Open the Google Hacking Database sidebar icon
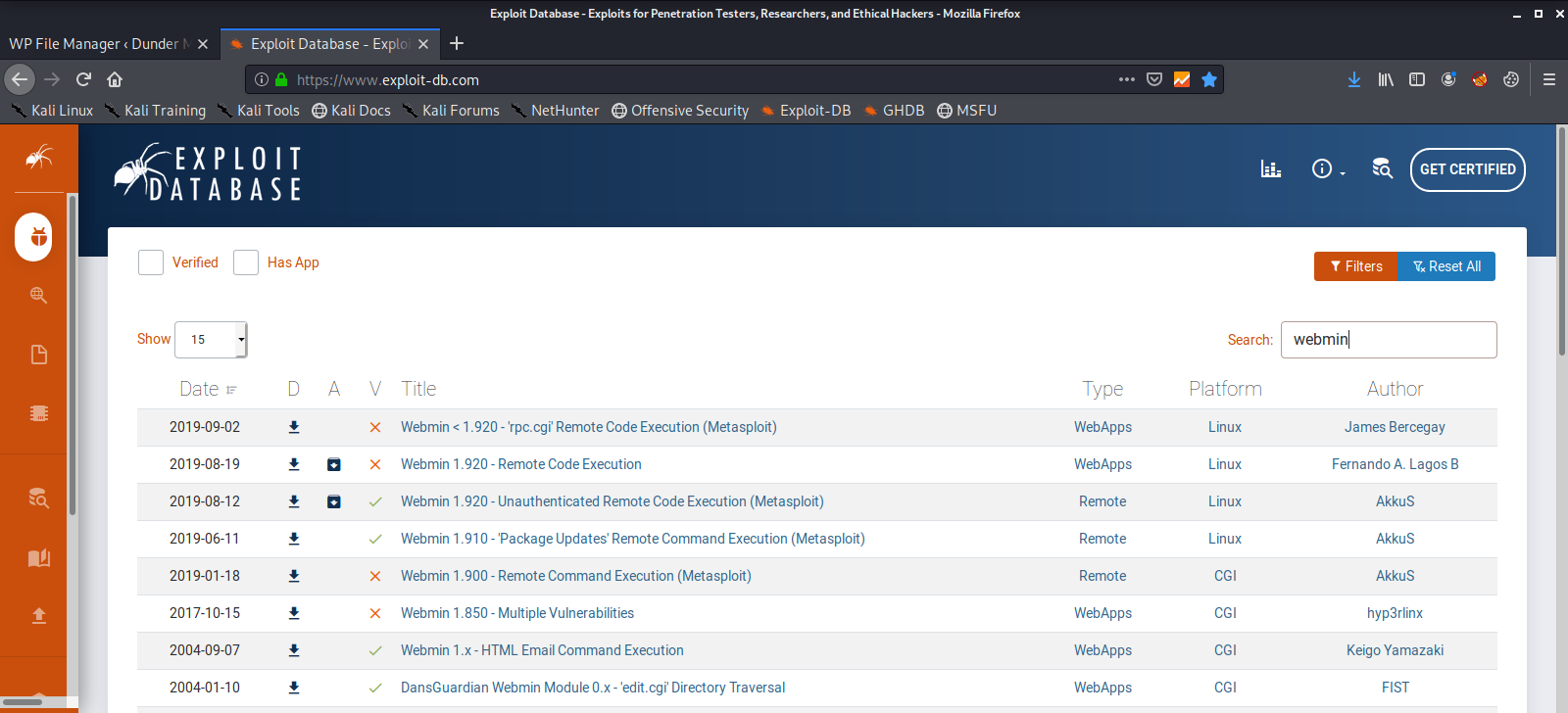The height and width of the screenshot is (713, 1568). point(38,295)
